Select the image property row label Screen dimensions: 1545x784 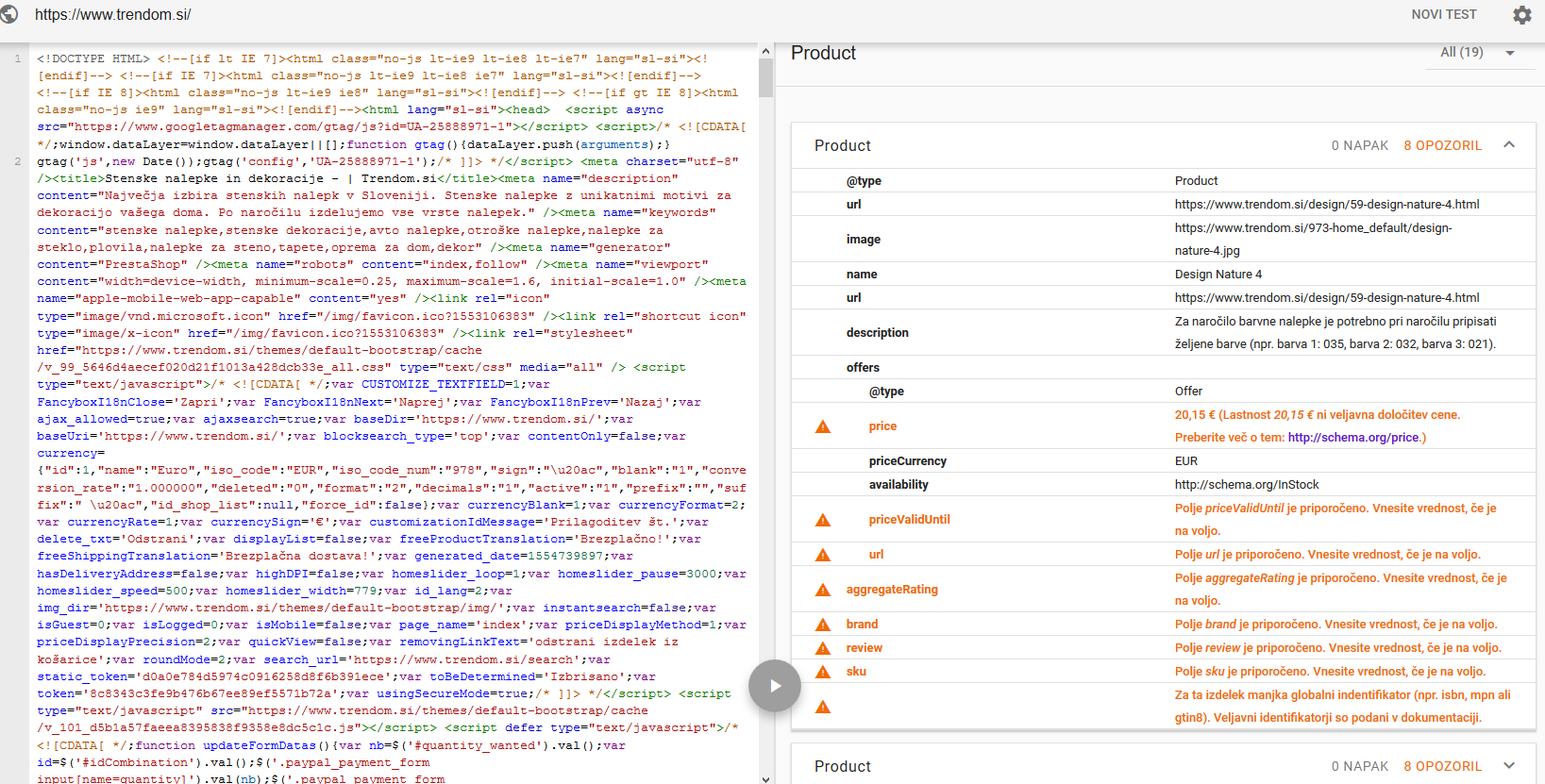(864, 240)
